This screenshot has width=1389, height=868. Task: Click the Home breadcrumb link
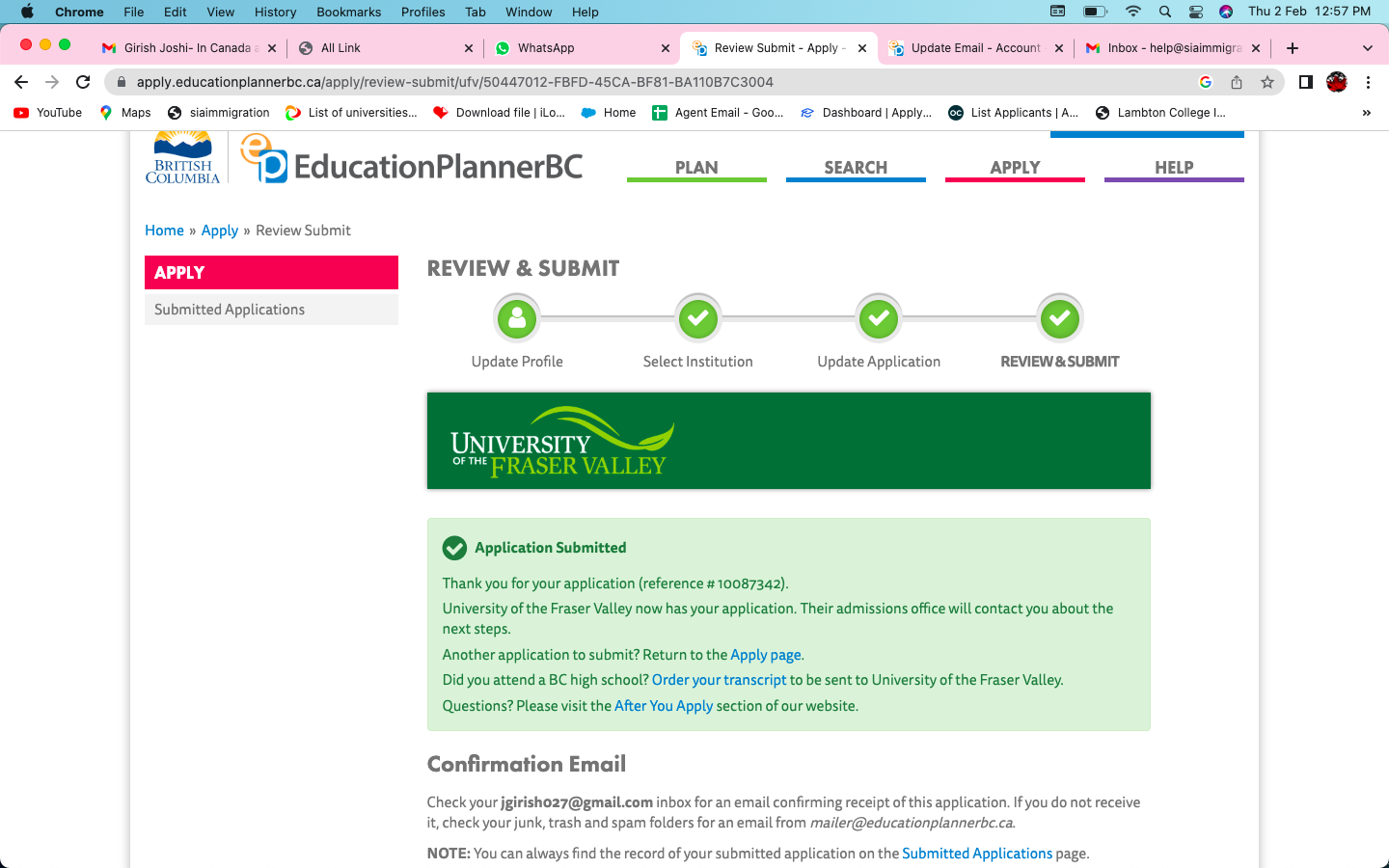coord(164,231)
